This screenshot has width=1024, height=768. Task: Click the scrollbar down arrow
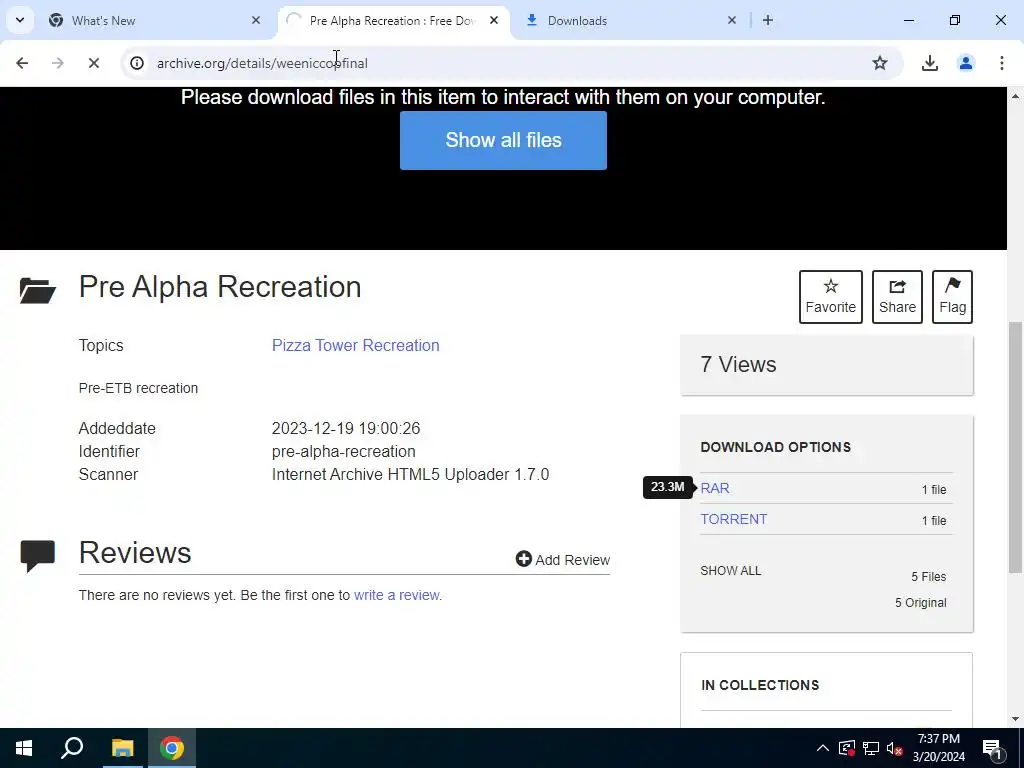tap(1015, 719)
